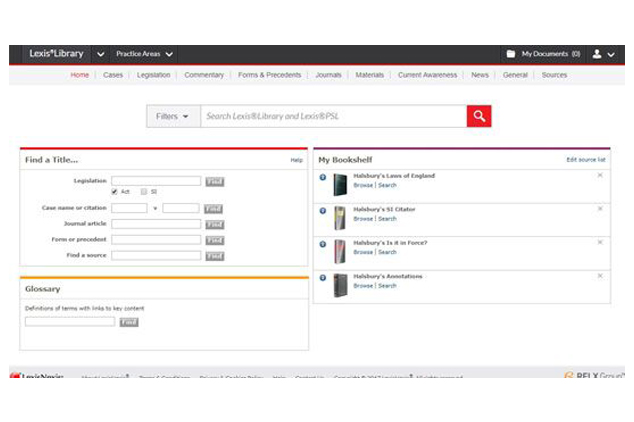Viewport: 634px width, 422px height.
Task: Open the Legislation tab
Action: point(153,75)
